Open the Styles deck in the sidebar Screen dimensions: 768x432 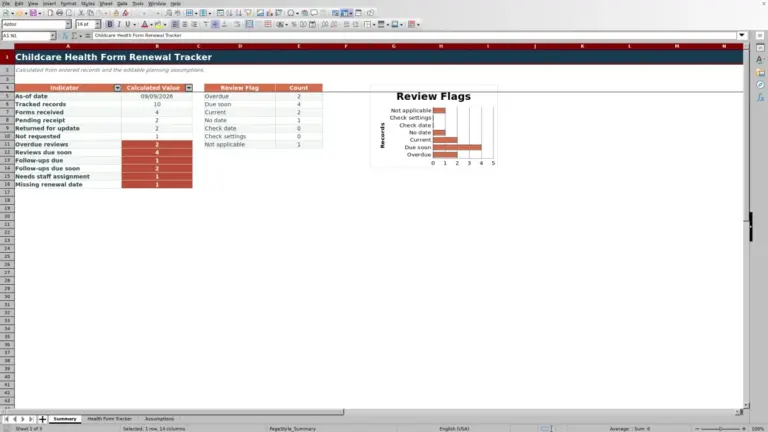coord(760,60)
